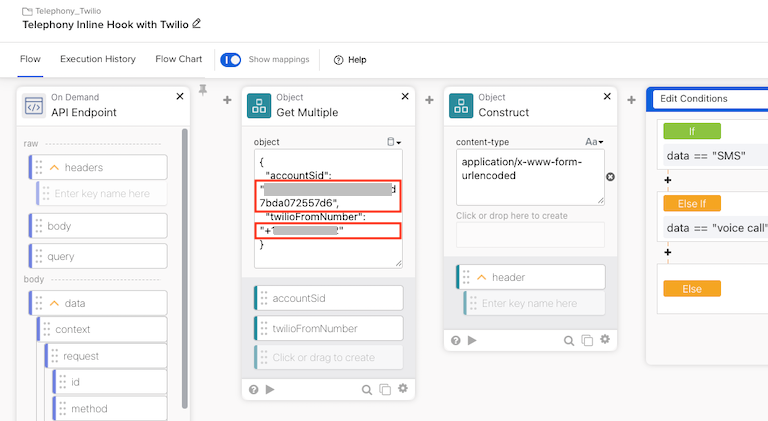Click the pencil icon to rename the flow
This screenshot has height=421, width=768.
[x=196, y=23]
